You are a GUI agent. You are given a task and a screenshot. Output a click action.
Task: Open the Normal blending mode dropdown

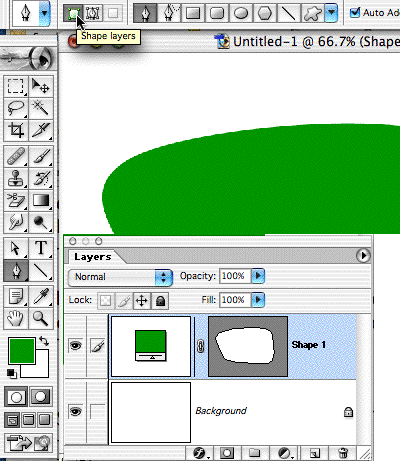120,277
